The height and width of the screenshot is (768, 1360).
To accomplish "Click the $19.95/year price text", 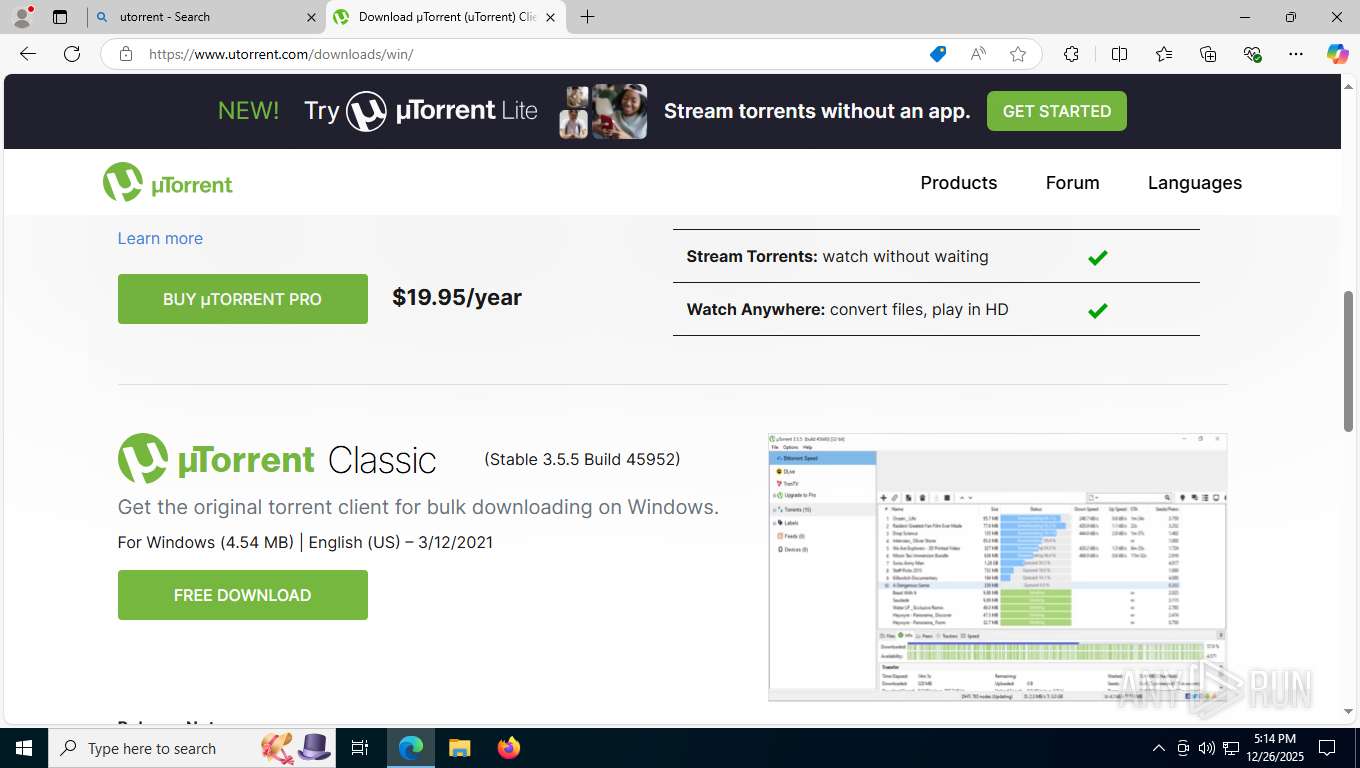I will point(457,297).
